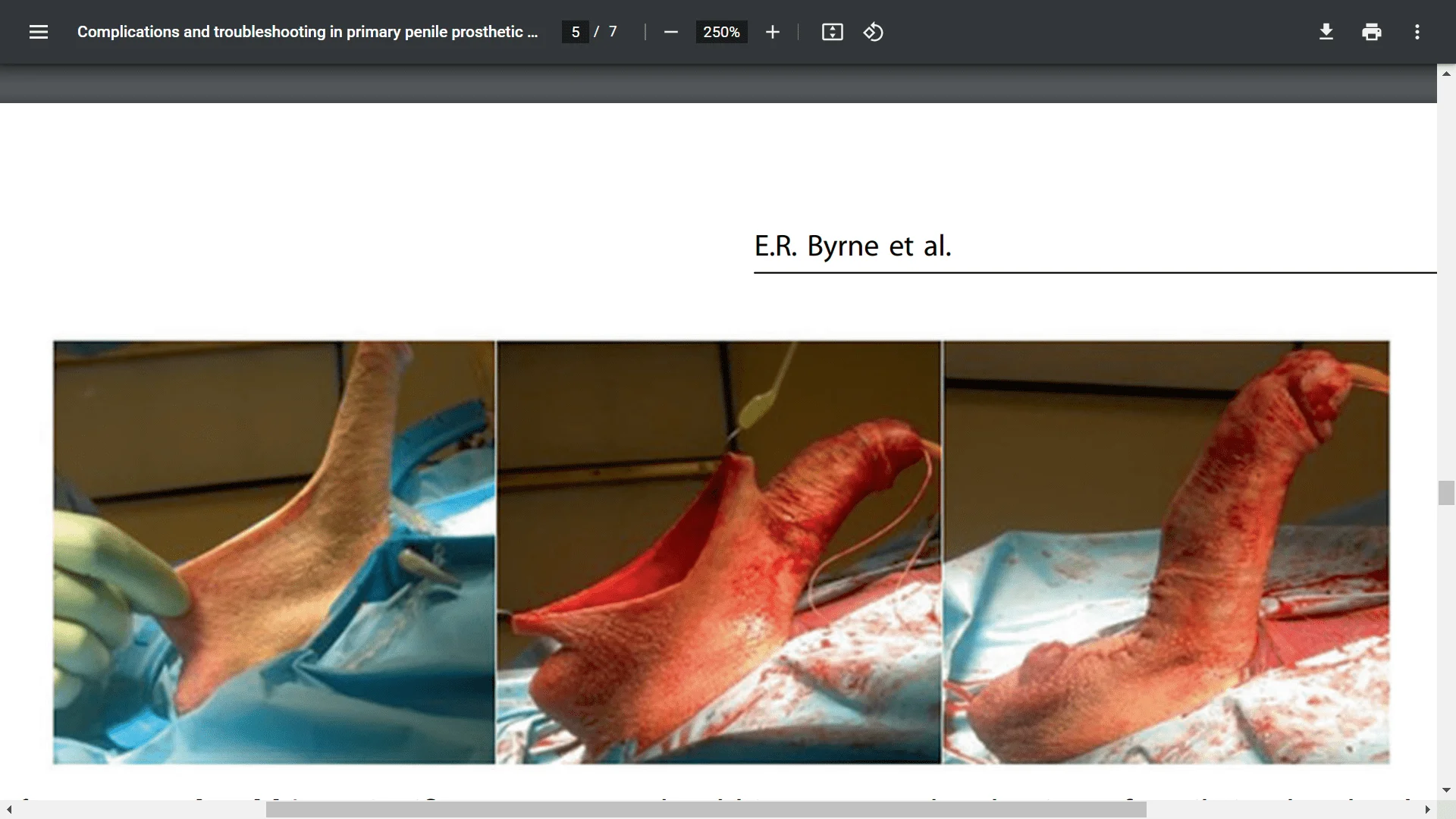The height and width of the screenshot is (819, 1456).
Task: Click the zoom in plus button
Action: 772,32
